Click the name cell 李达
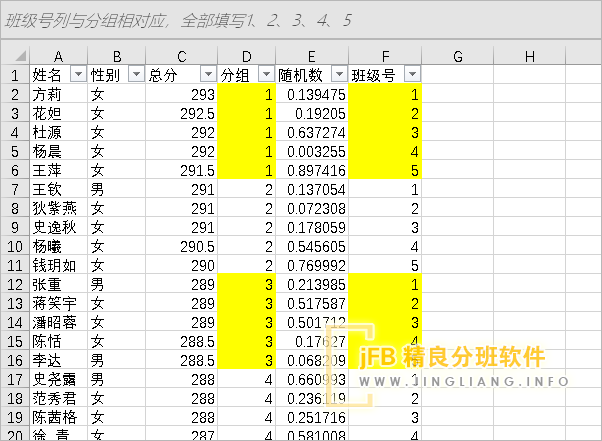602x441 pixels. 59,360
